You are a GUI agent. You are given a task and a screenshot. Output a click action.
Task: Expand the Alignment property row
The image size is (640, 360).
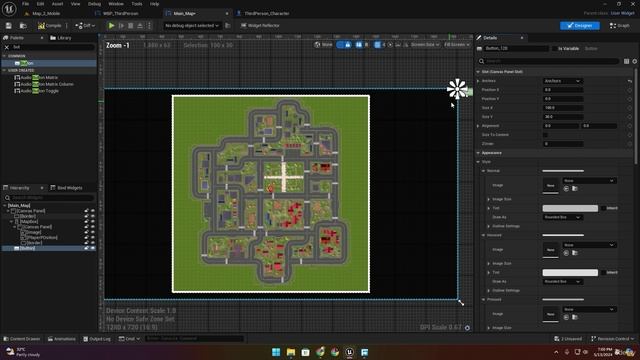[x=478, y=126]
